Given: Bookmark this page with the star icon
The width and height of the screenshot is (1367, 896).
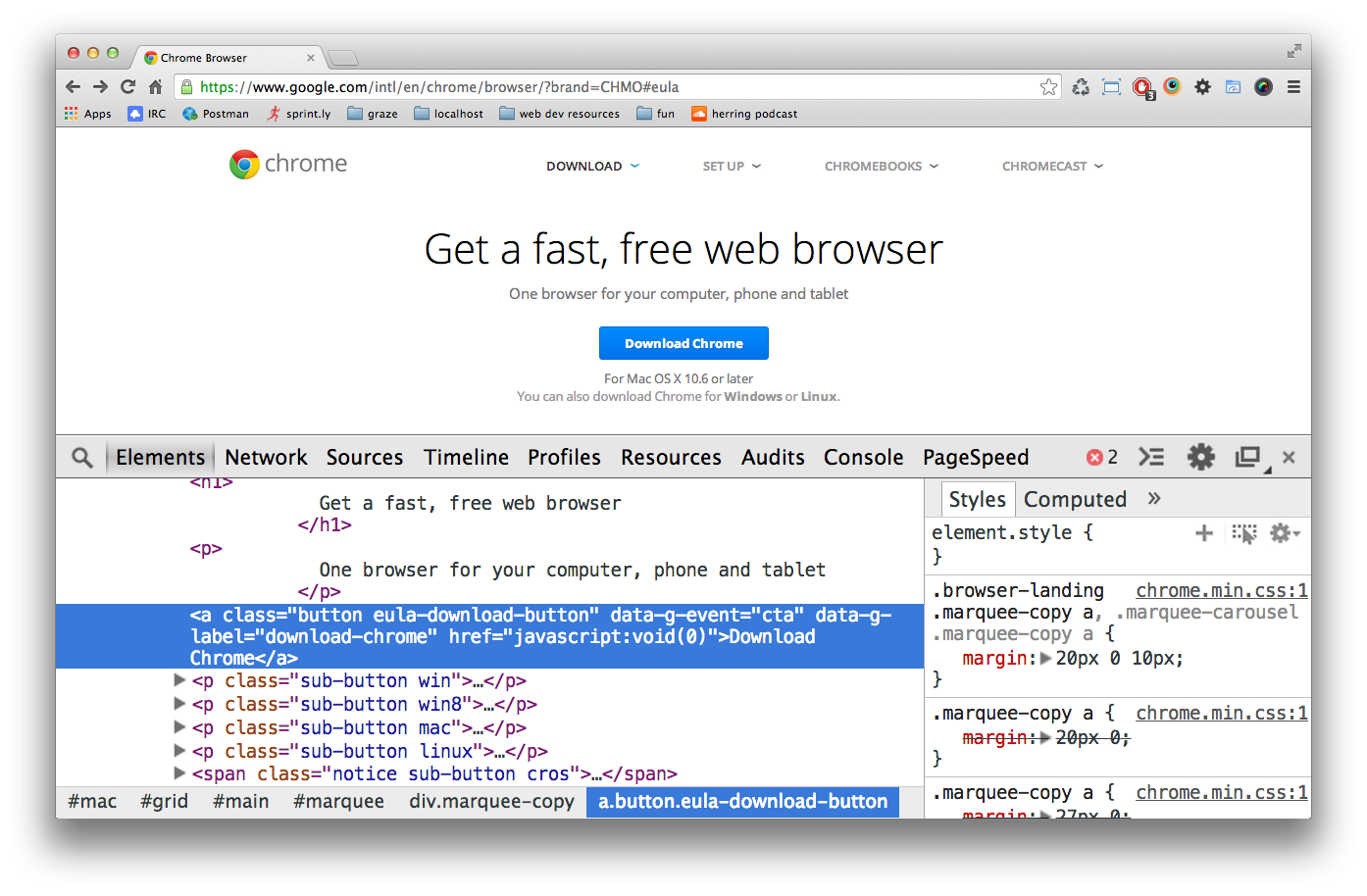Looking at the screenshot, I should pos(1048,87).
